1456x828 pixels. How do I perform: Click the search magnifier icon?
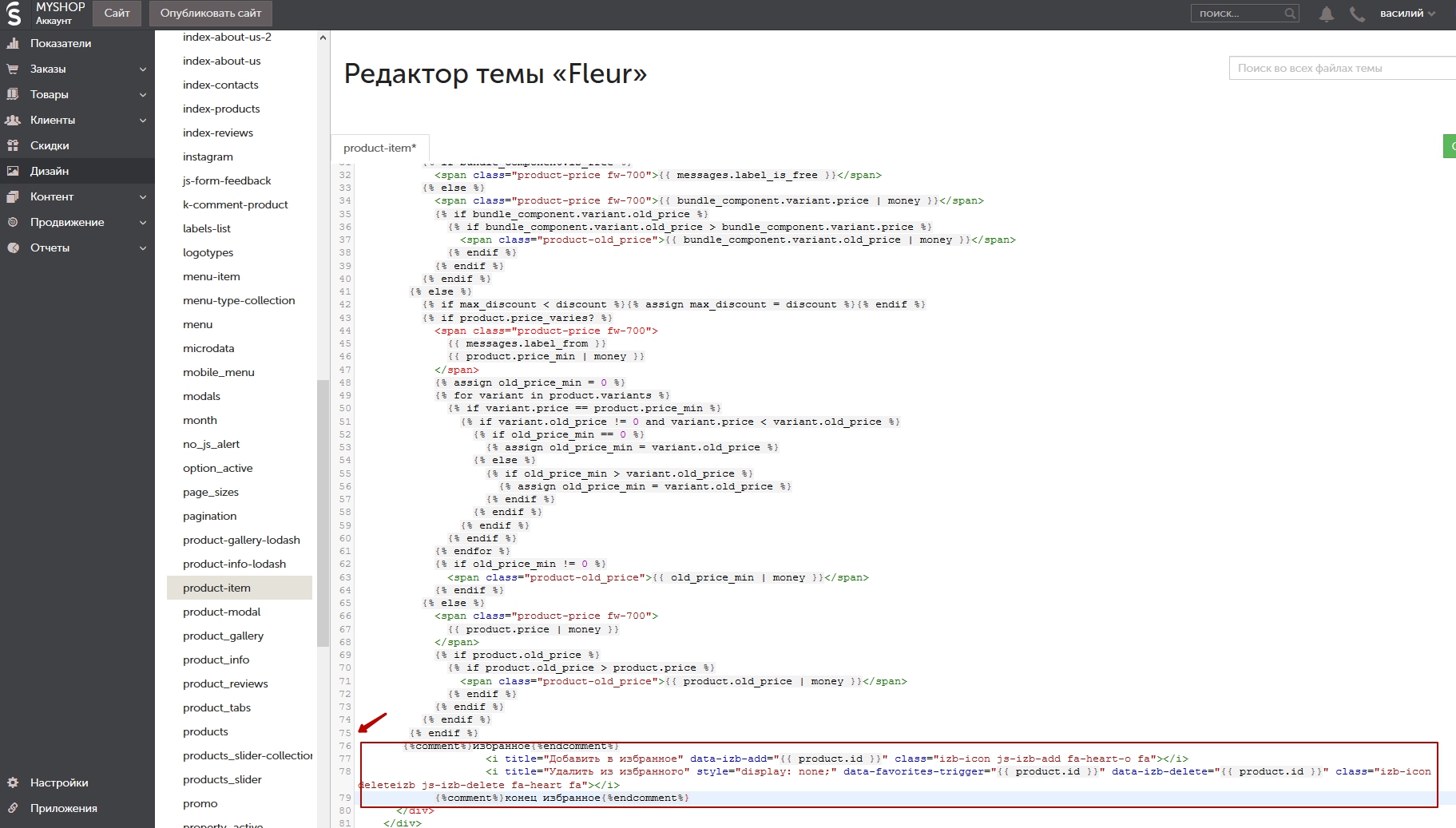point(1289,14)
